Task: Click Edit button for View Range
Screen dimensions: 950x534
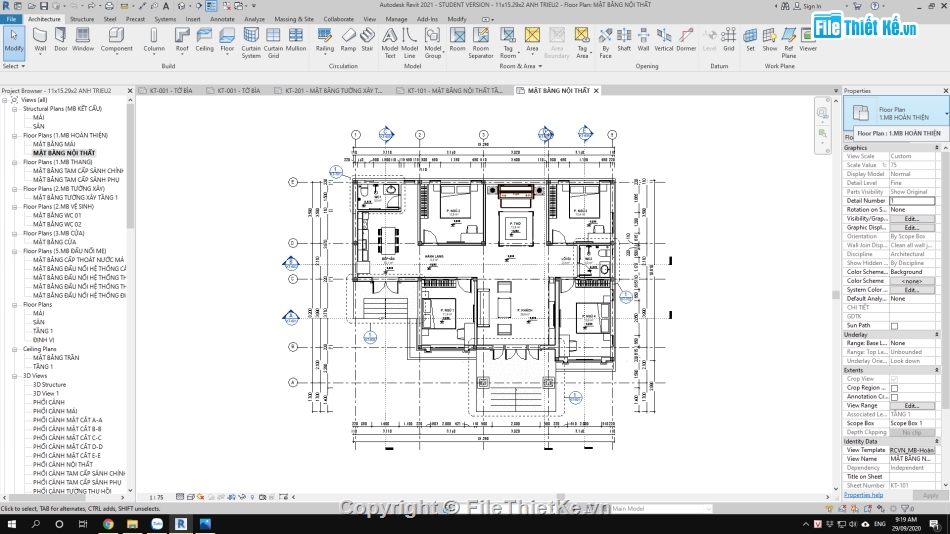Action: (912, 406)
